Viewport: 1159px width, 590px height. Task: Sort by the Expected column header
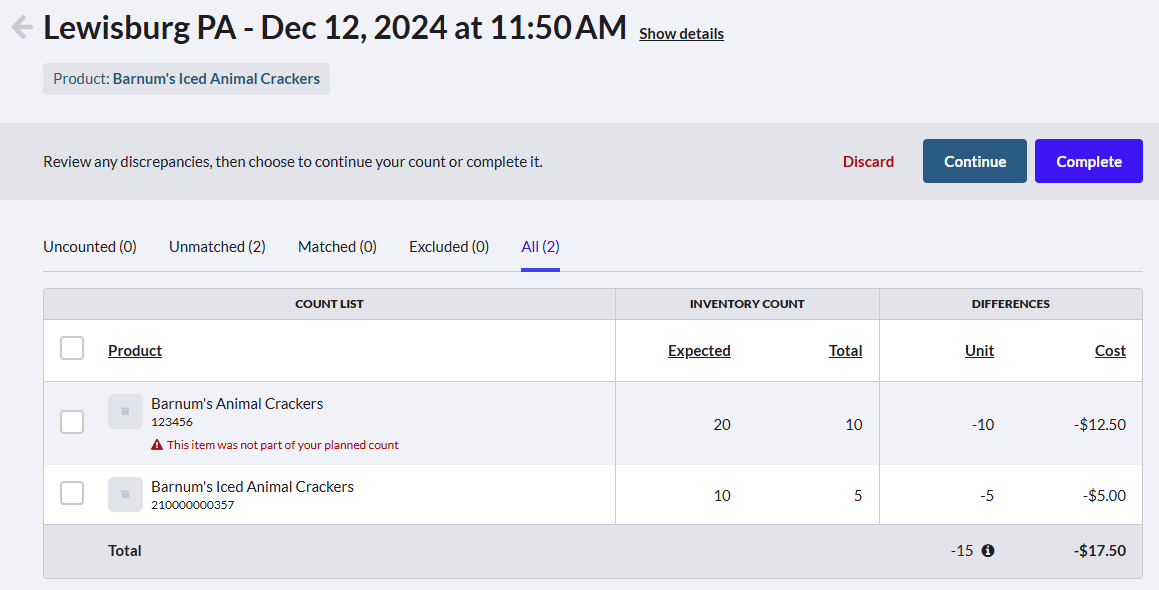click(x=699, y=351)
